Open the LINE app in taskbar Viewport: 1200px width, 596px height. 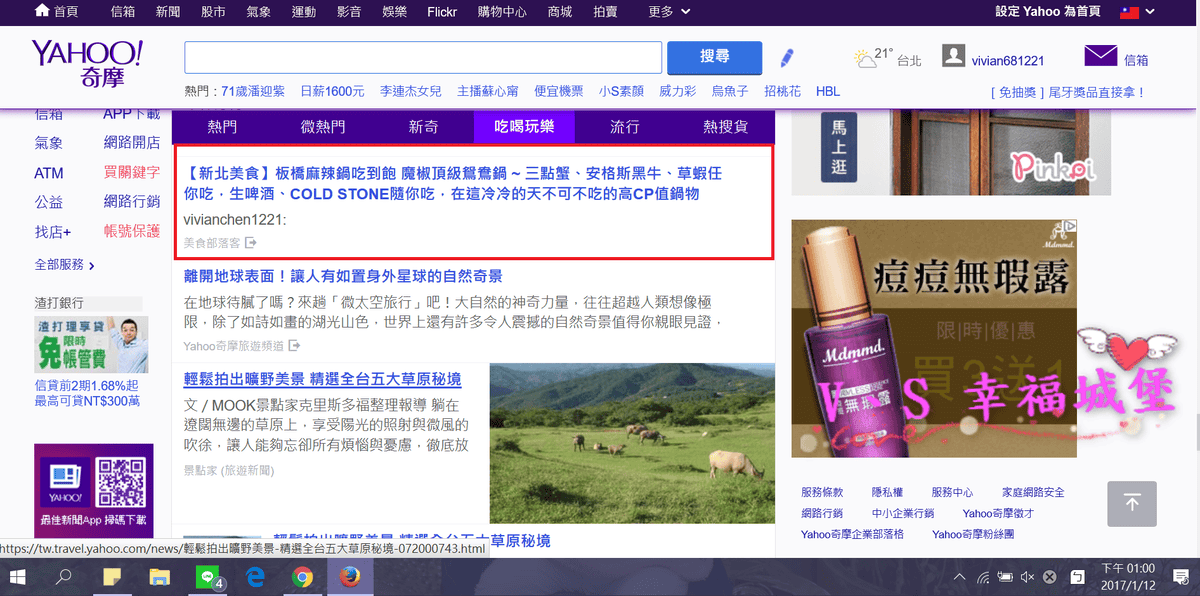point(209,577)
